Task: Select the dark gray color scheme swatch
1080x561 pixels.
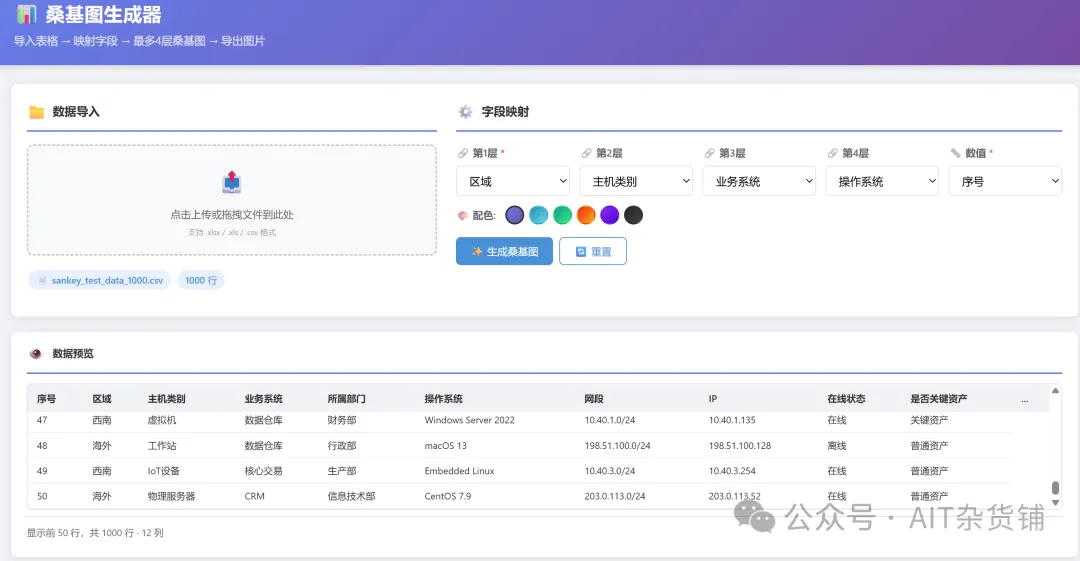Action: (634, 215)
